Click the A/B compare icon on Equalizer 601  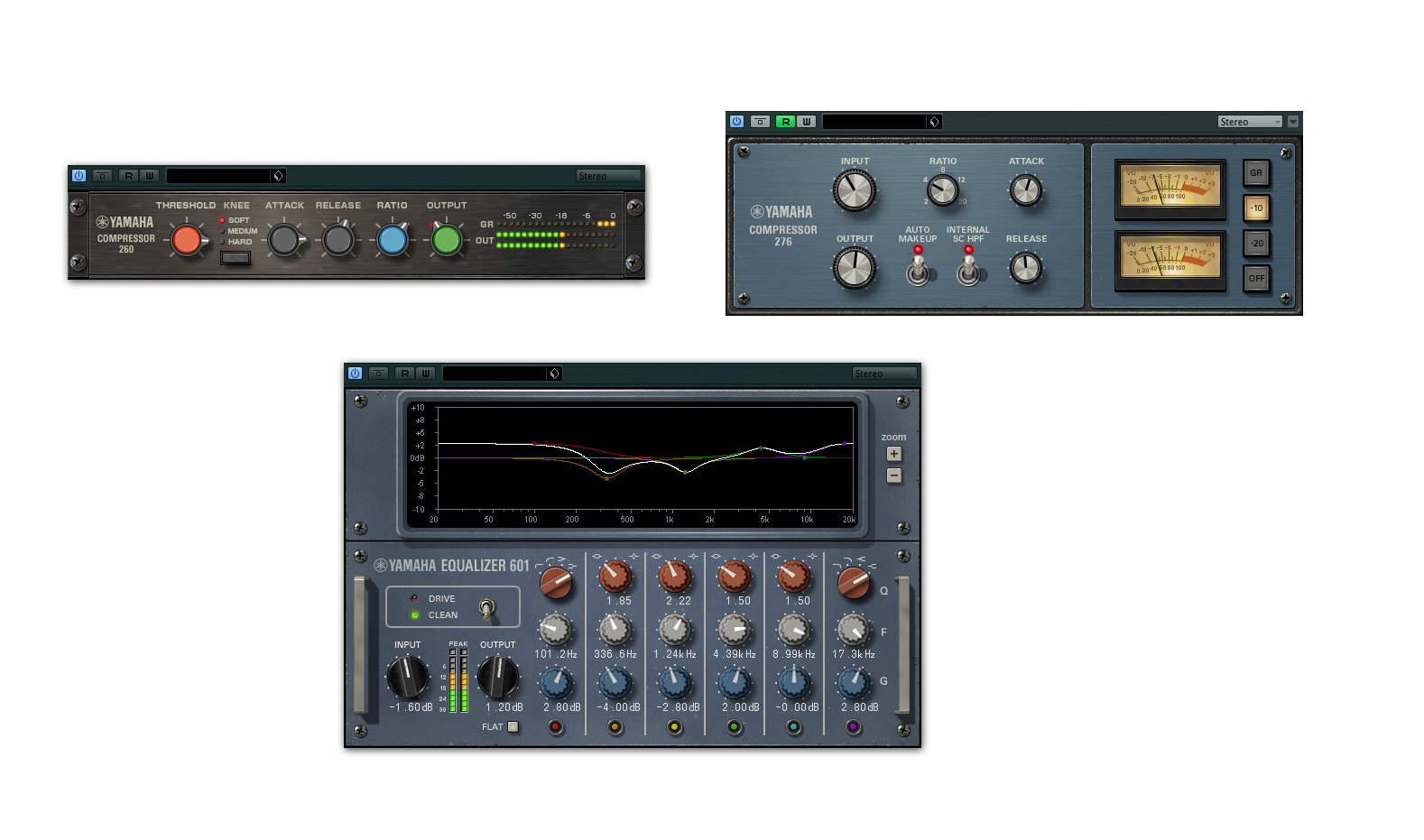point(379,373)
